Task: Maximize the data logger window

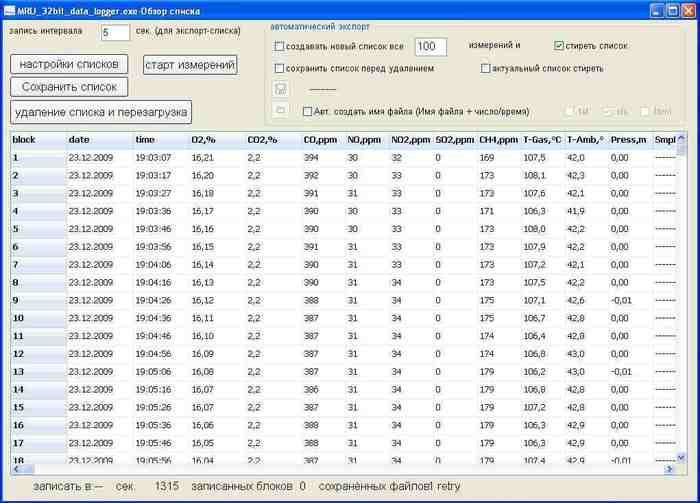Action: click(x=672, y=11)
